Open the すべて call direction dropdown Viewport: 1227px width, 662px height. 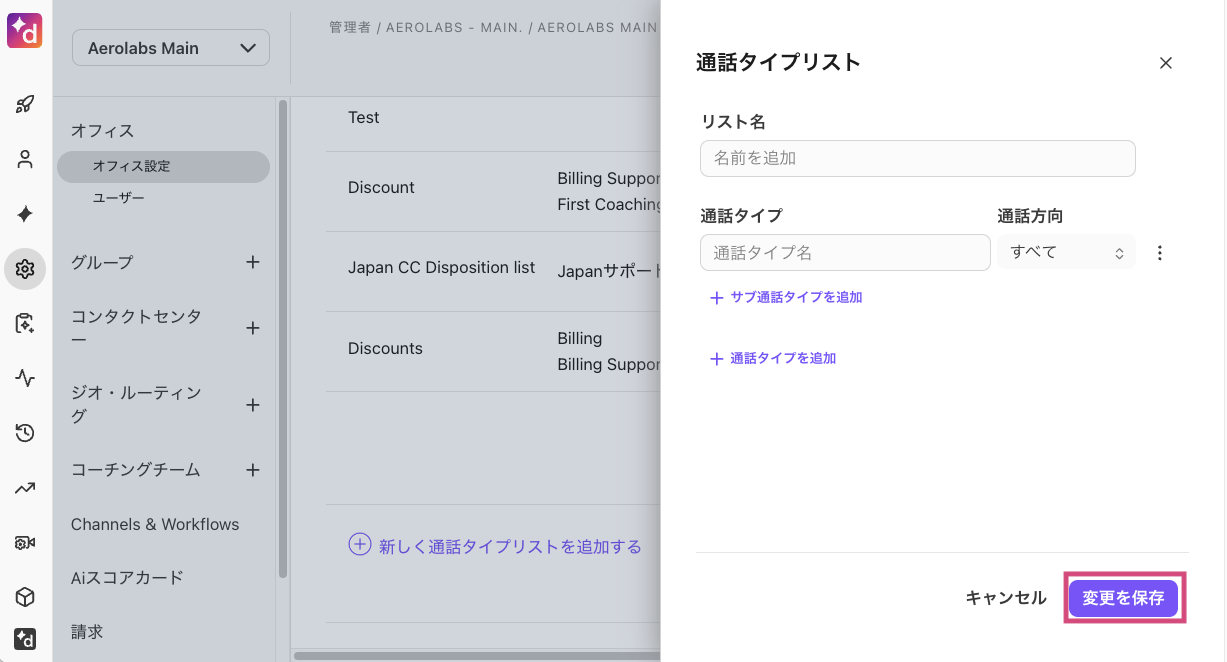[1065, 252]
